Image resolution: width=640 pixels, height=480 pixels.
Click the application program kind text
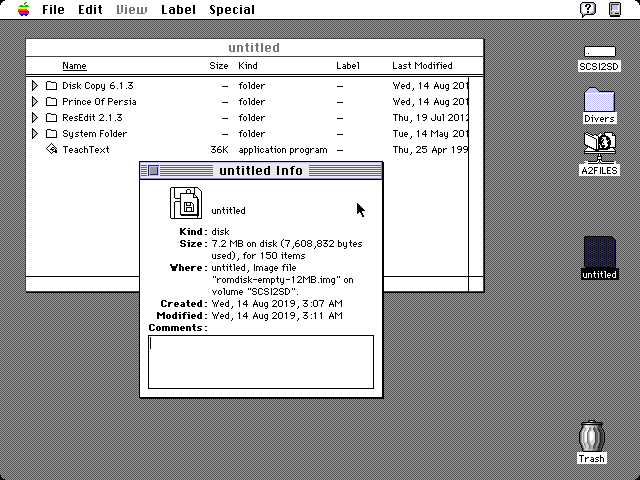coord(283,150)
